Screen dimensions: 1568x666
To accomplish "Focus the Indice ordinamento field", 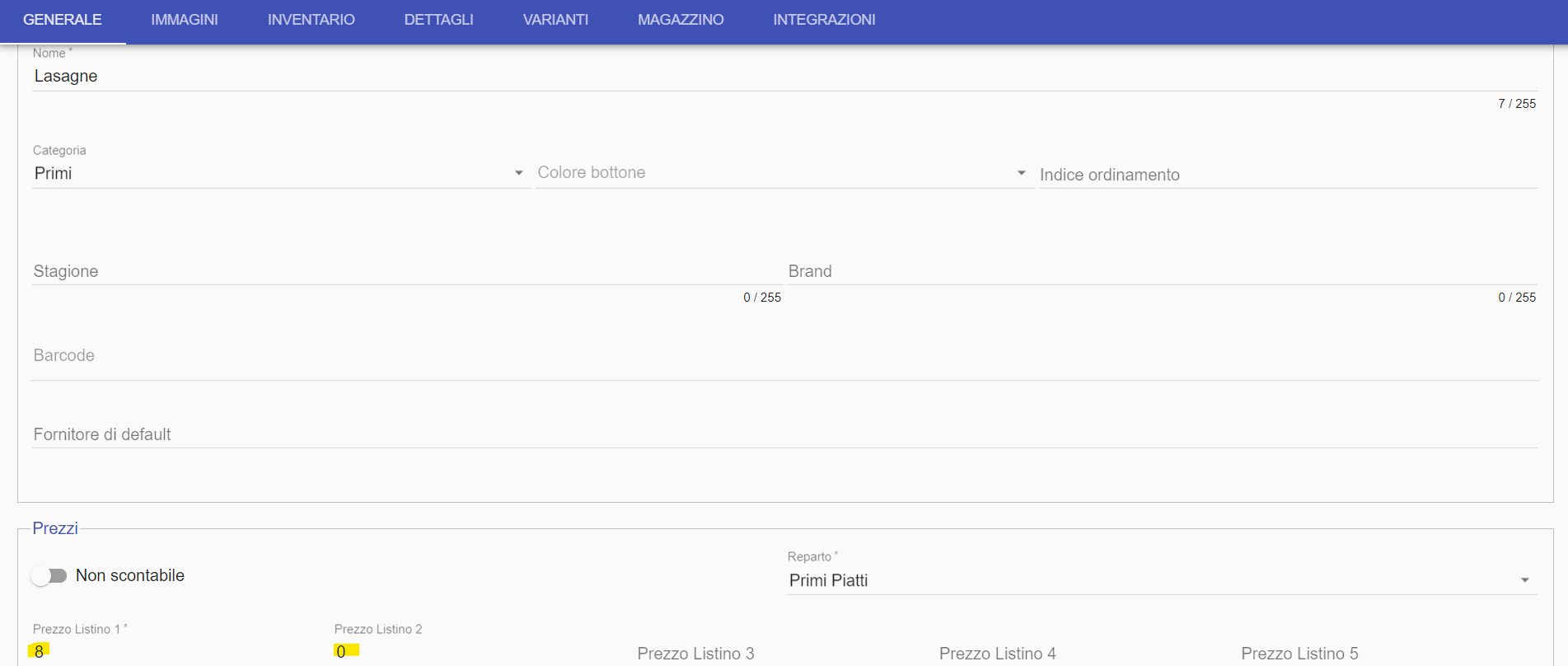I will pos(1289,174).
